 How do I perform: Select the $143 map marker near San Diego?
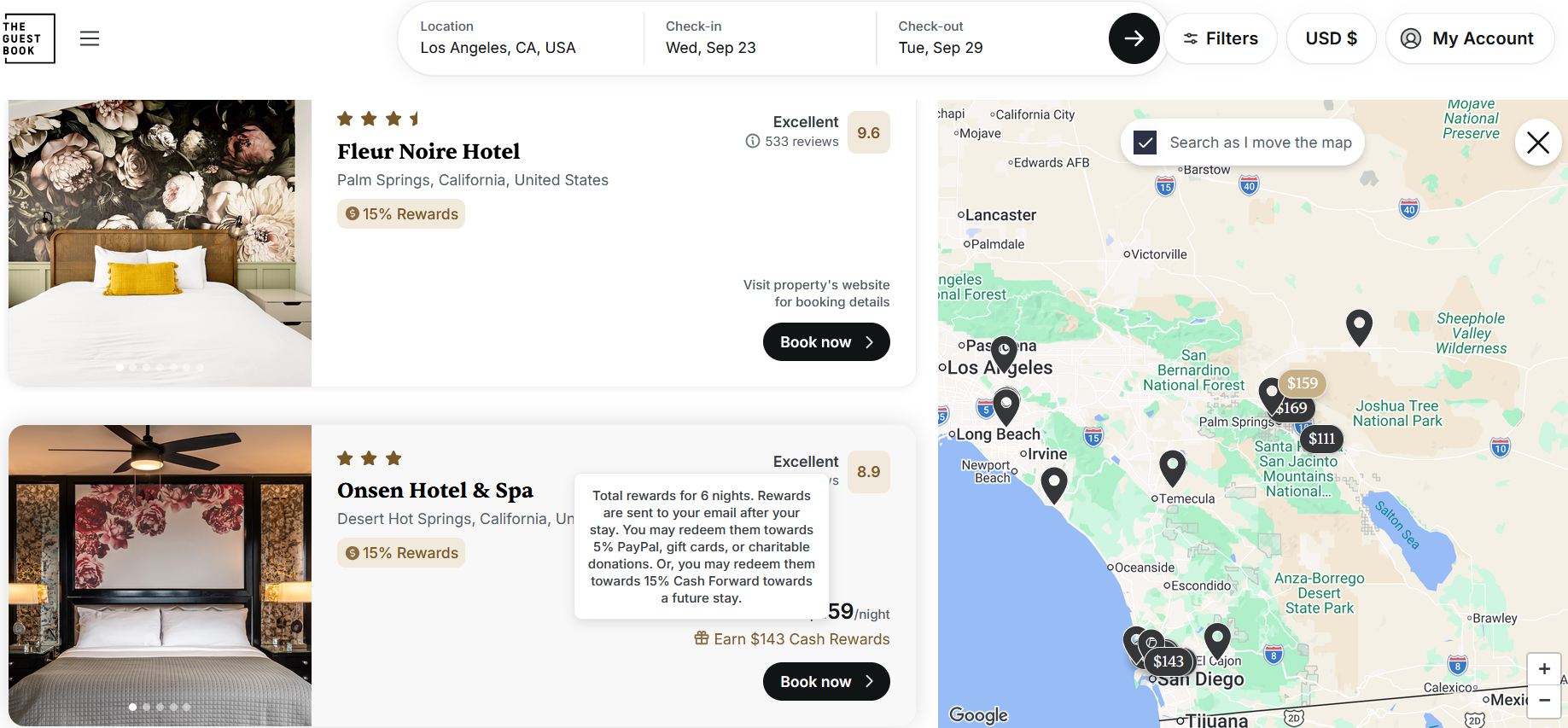[x=1169, y=661]
